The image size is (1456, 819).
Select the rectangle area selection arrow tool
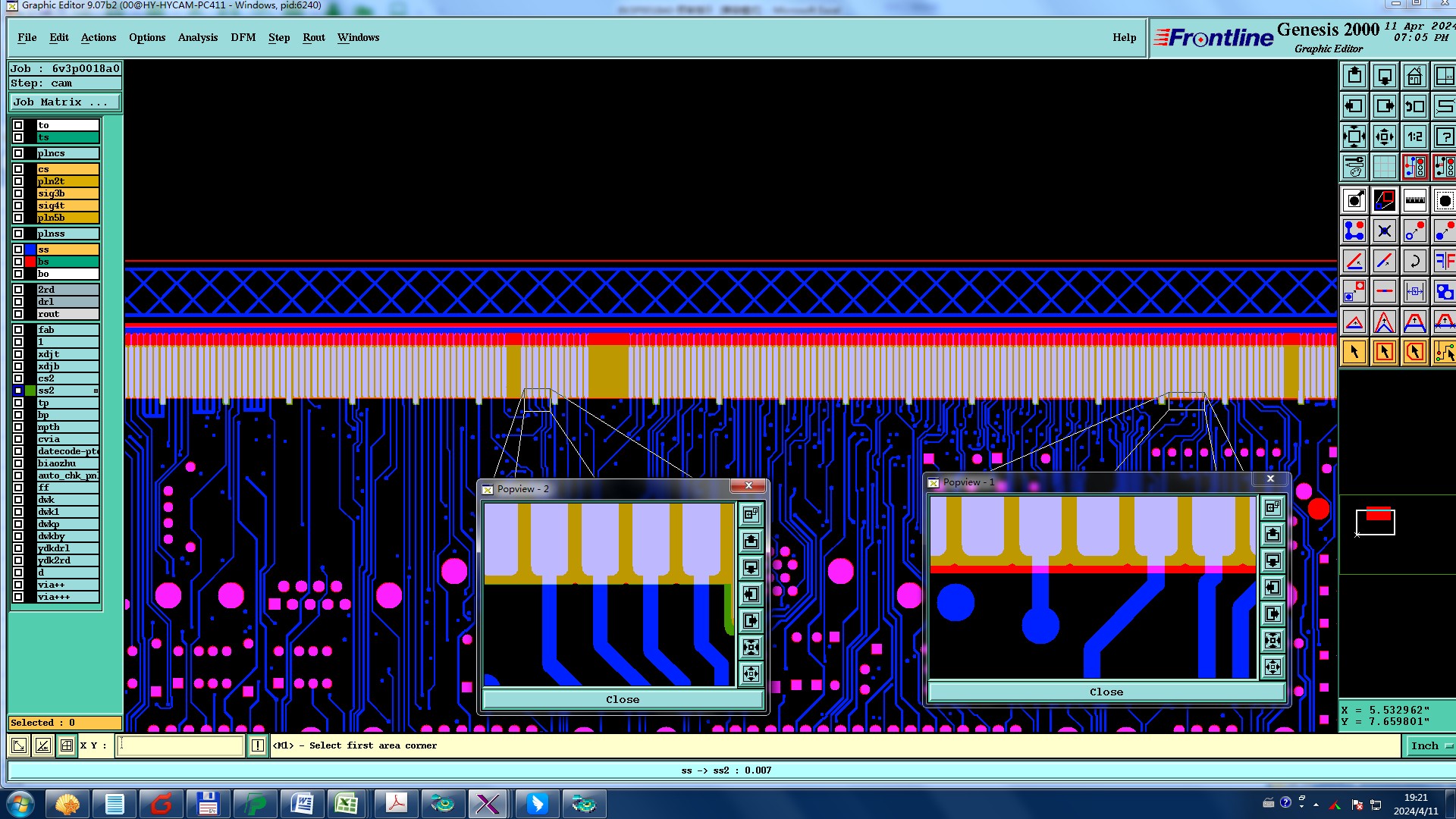point(1384,352)
